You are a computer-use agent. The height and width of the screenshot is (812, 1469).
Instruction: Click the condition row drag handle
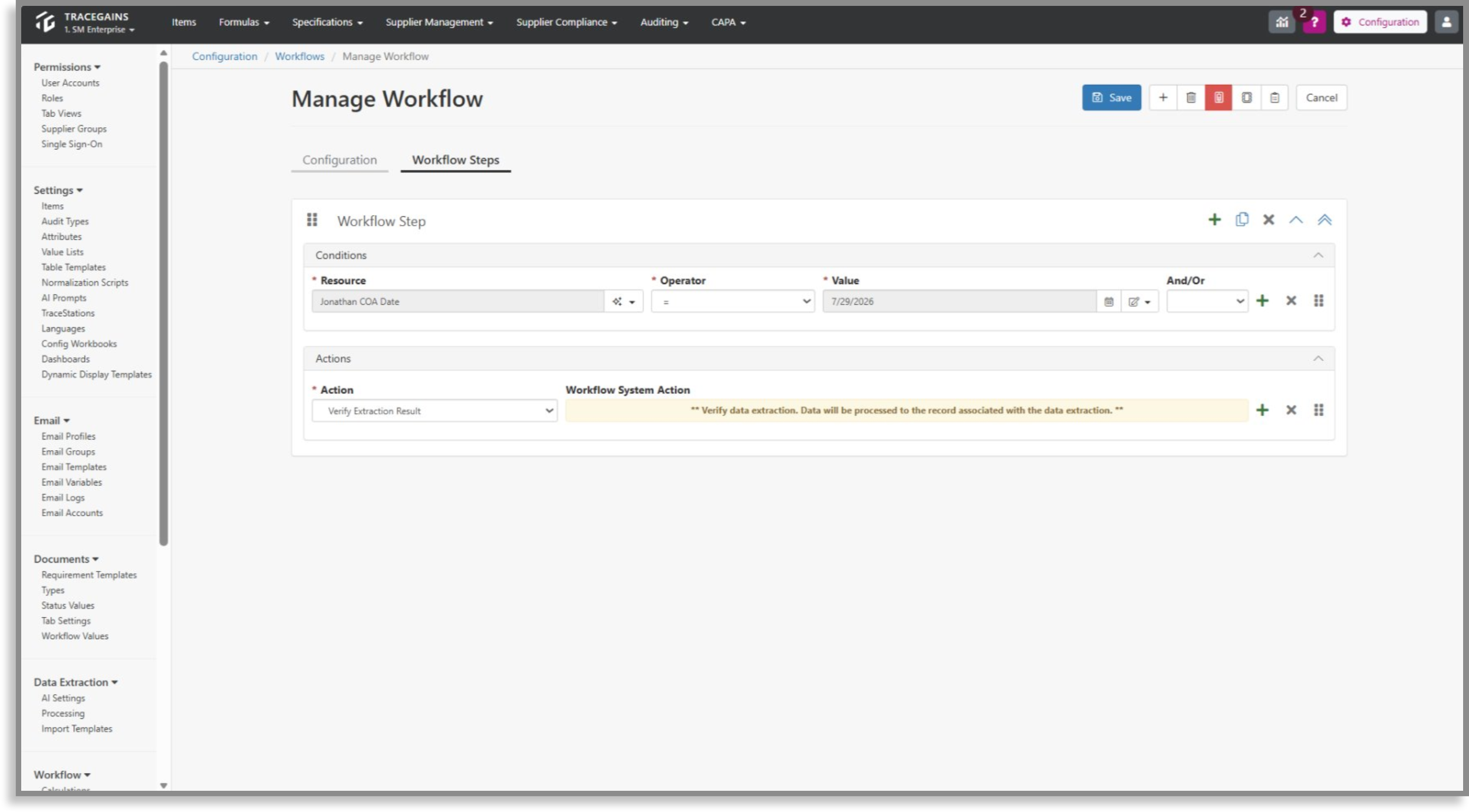tap(1319, 301)
